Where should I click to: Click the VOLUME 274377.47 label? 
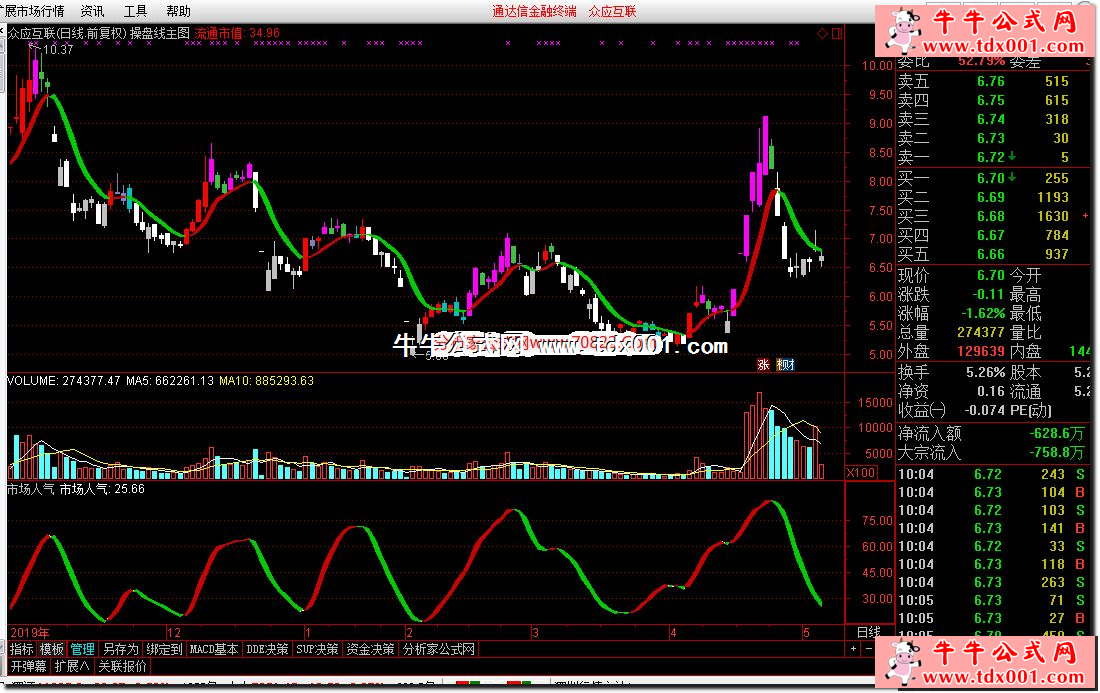coord(64,381)
